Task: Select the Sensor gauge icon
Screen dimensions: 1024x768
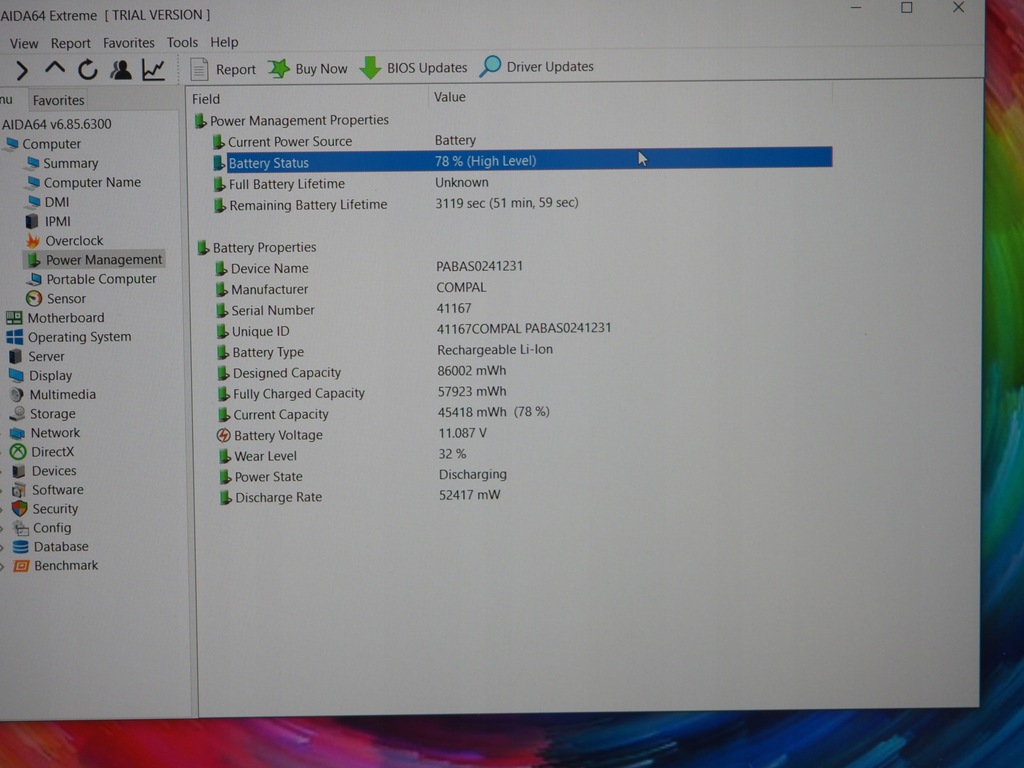Action: (34, 298)
